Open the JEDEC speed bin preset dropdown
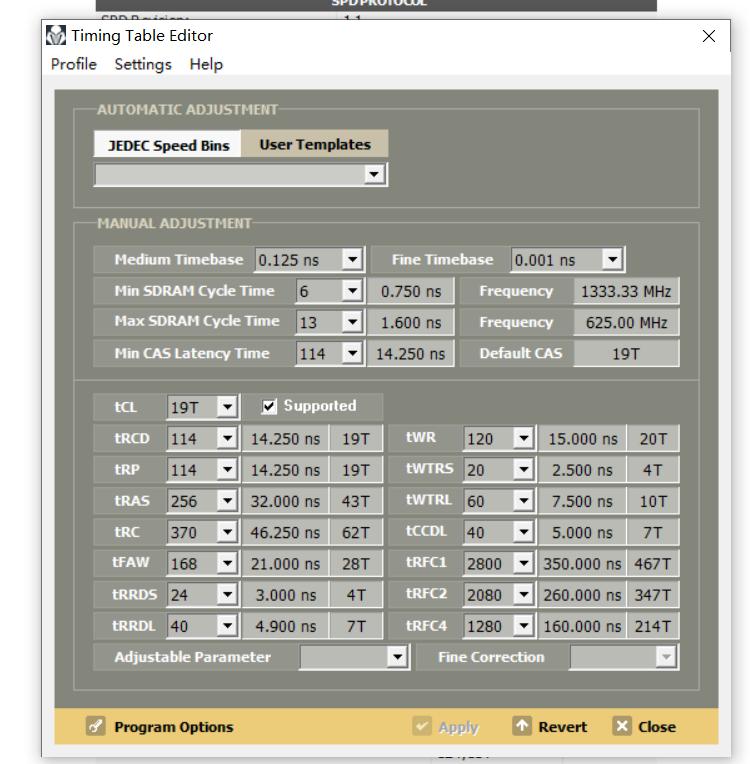The height and width of the screenshot is (764, 750). point(374,174)
